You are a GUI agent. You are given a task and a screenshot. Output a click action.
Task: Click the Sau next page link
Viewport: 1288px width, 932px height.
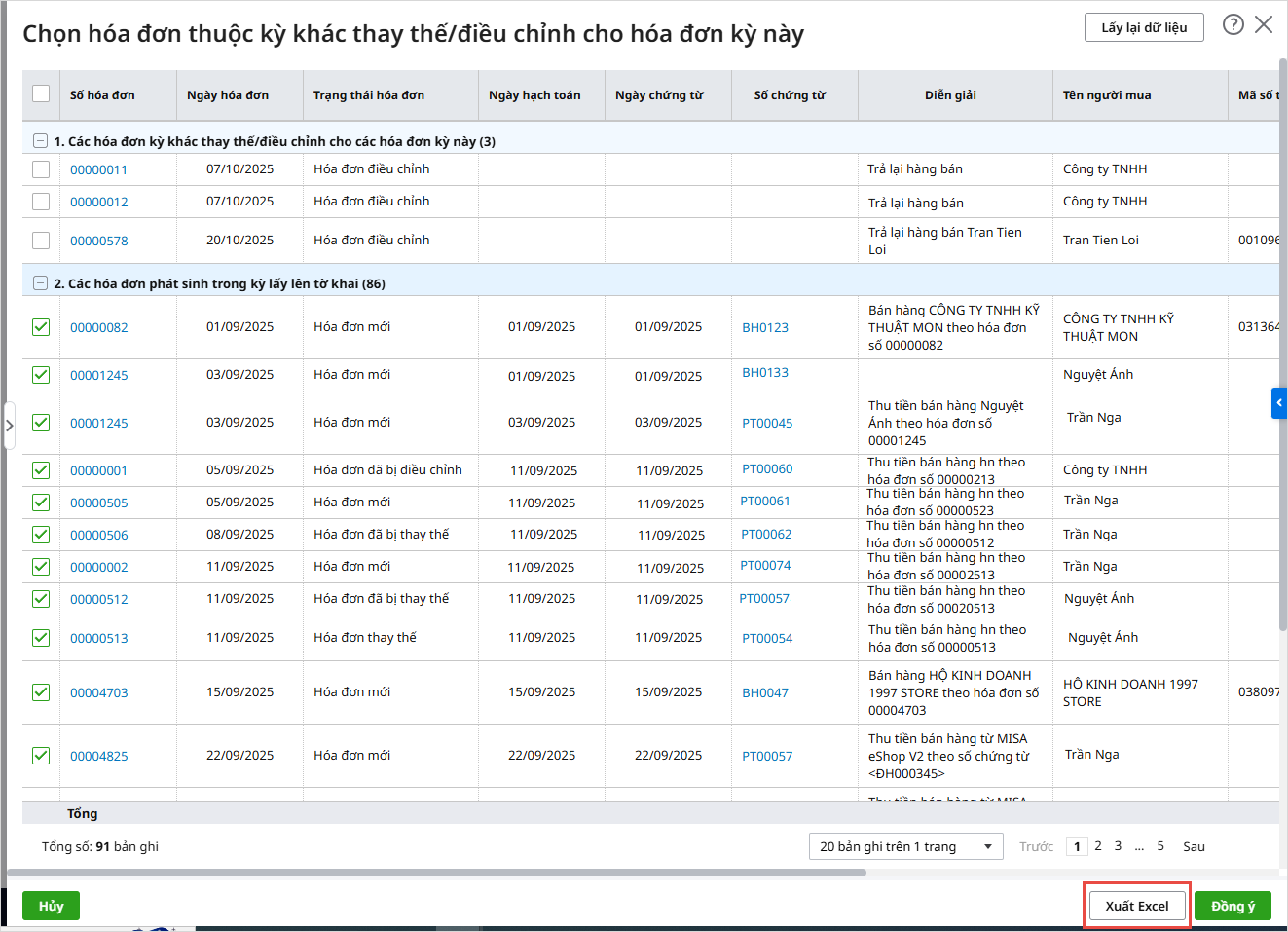pos(1194,847)
